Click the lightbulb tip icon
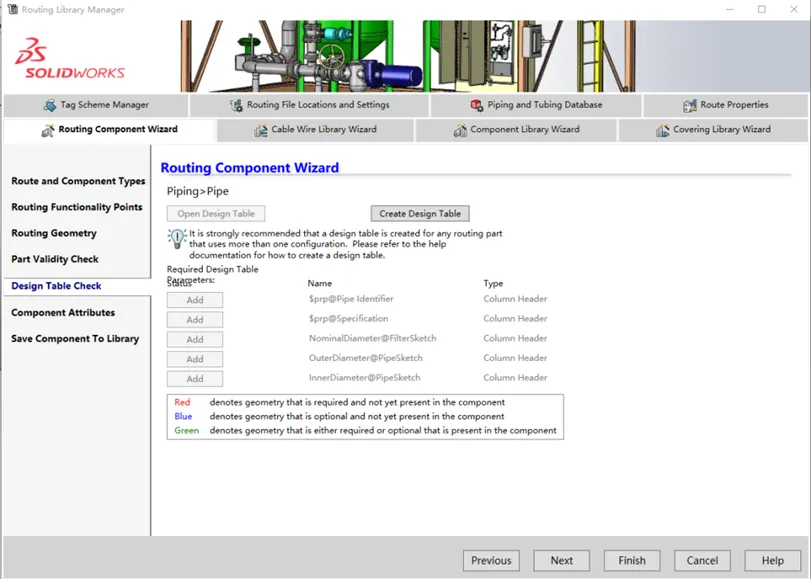The height and width of the screenshot is (579, 811). click(x=177, y=239)
